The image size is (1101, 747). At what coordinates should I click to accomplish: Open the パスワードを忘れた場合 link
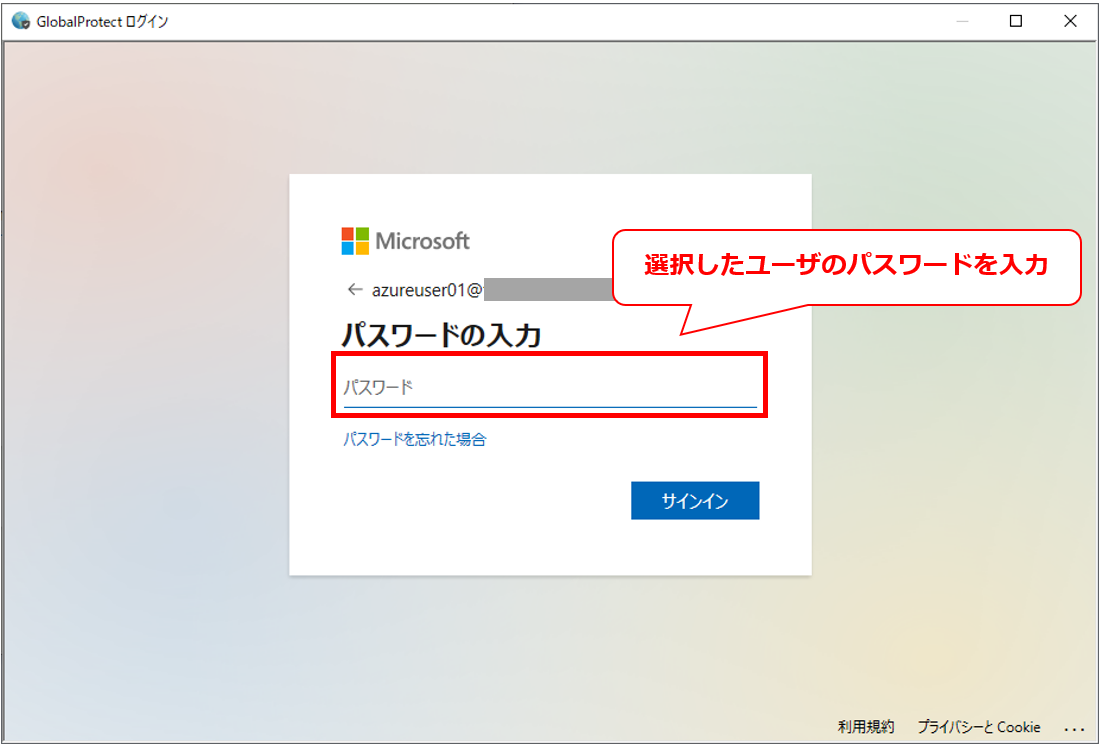[414, 439]
